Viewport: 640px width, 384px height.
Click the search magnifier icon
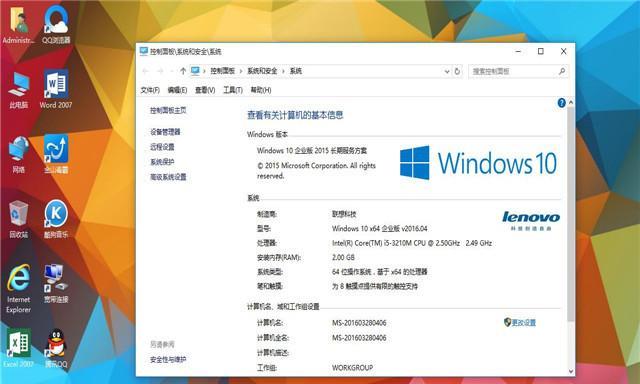(562, 71)
